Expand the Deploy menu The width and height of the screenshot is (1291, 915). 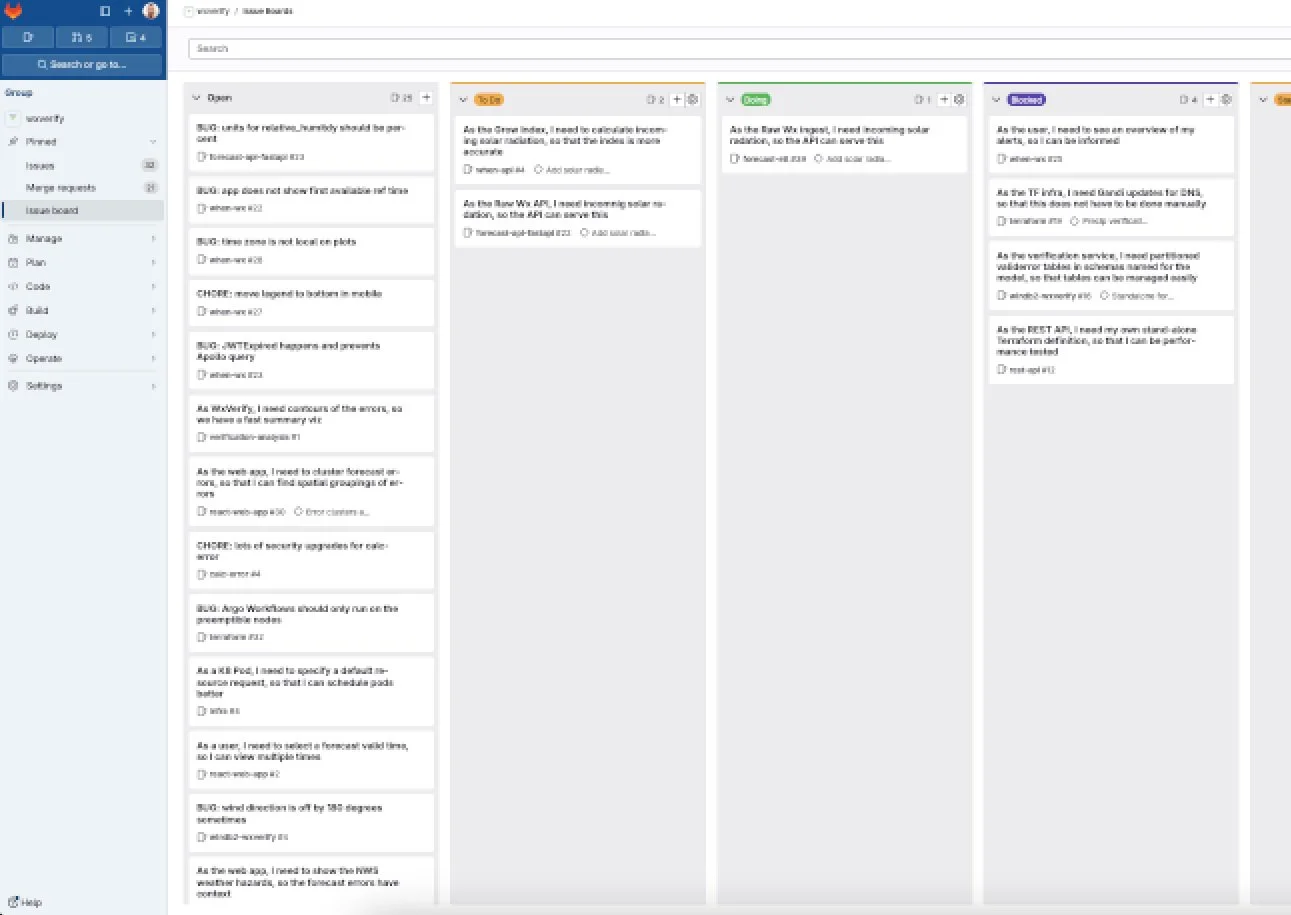[x=82, y=334]
